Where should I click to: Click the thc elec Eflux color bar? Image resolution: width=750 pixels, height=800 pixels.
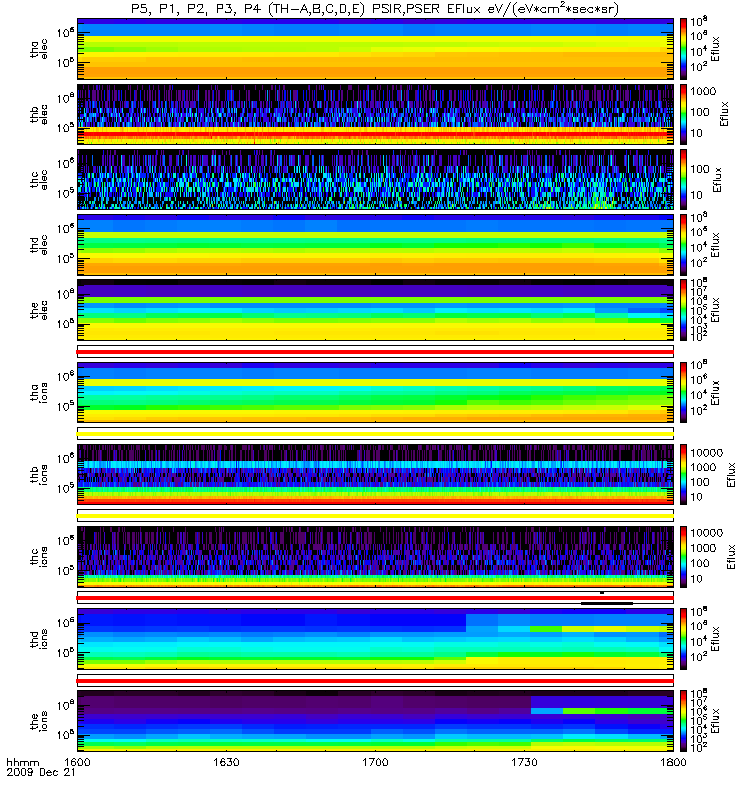[683, 179]
